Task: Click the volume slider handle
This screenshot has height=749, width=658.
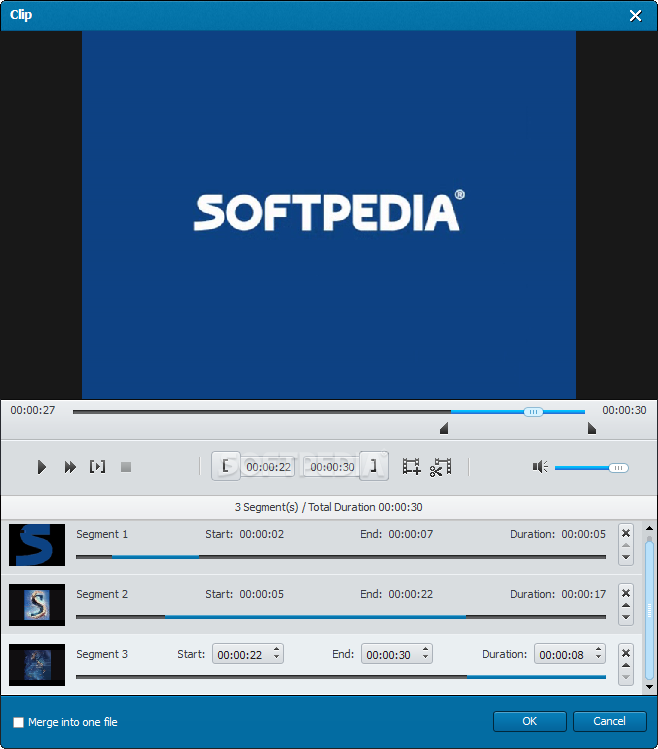Action: [x=618, y=468]
